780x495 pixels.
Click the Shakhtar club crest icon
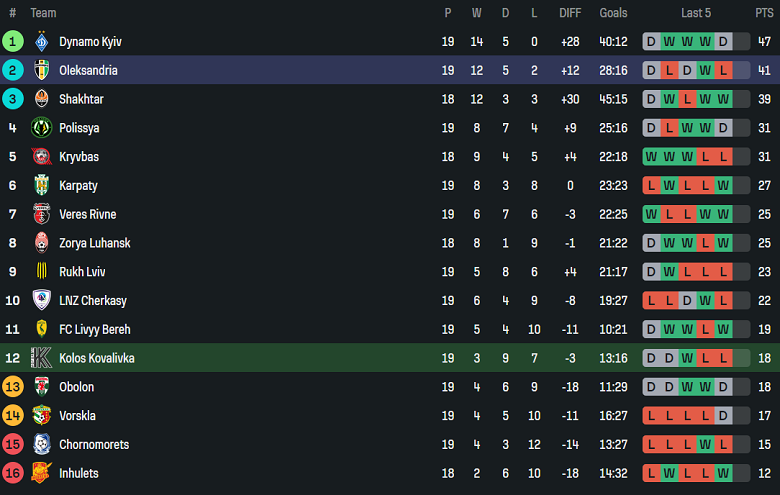[x=42, y=99]
